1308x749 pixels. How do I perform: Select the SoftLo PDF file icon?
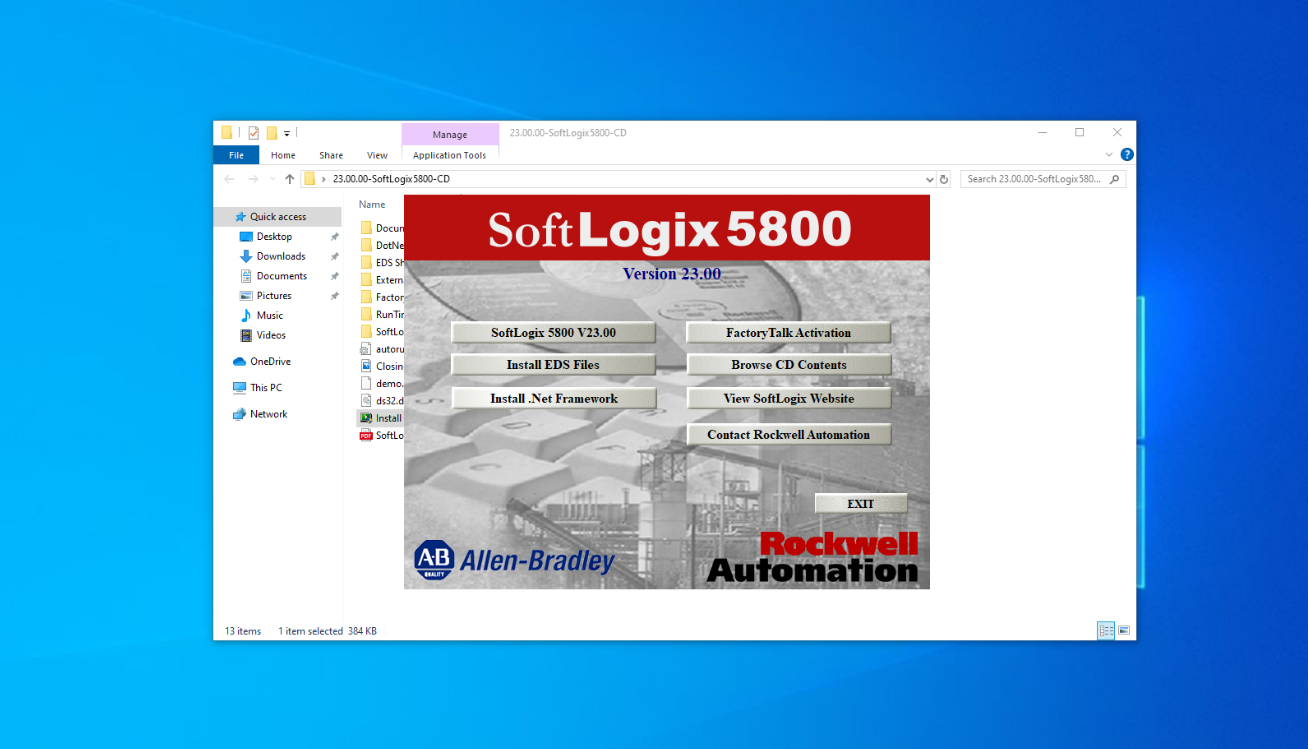(366, 435)
